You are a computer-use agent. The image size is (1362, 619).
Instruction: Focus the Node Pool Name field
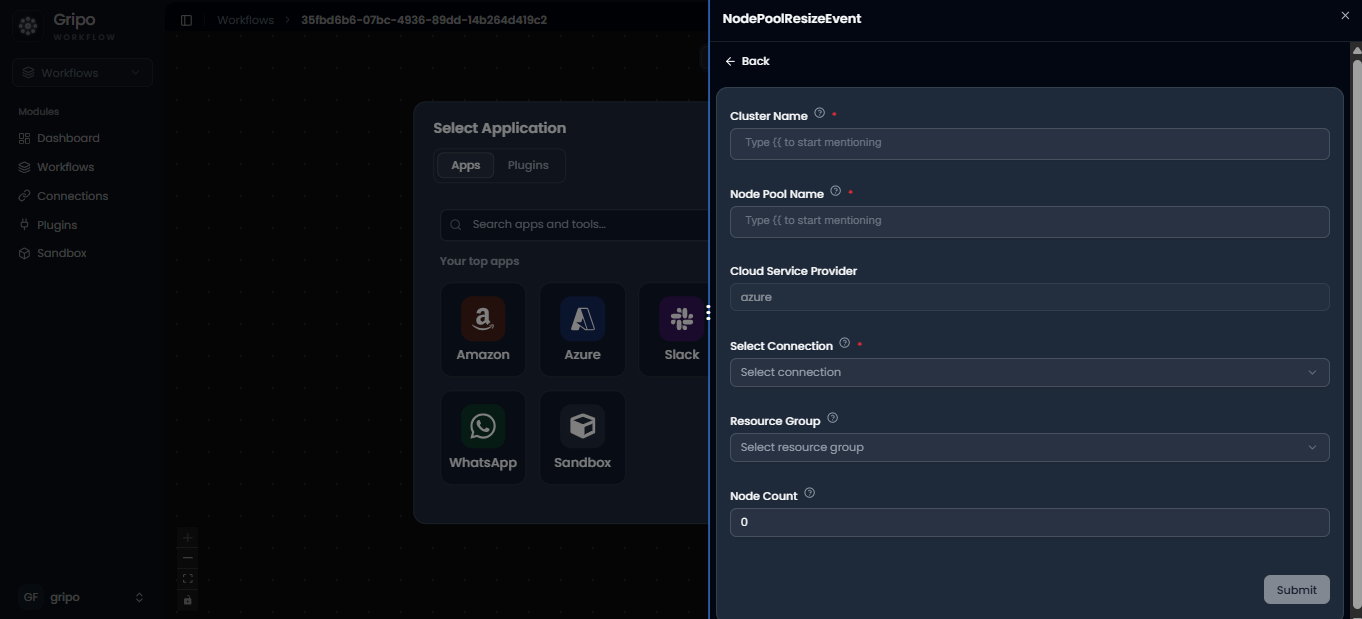coord(1029,221)
